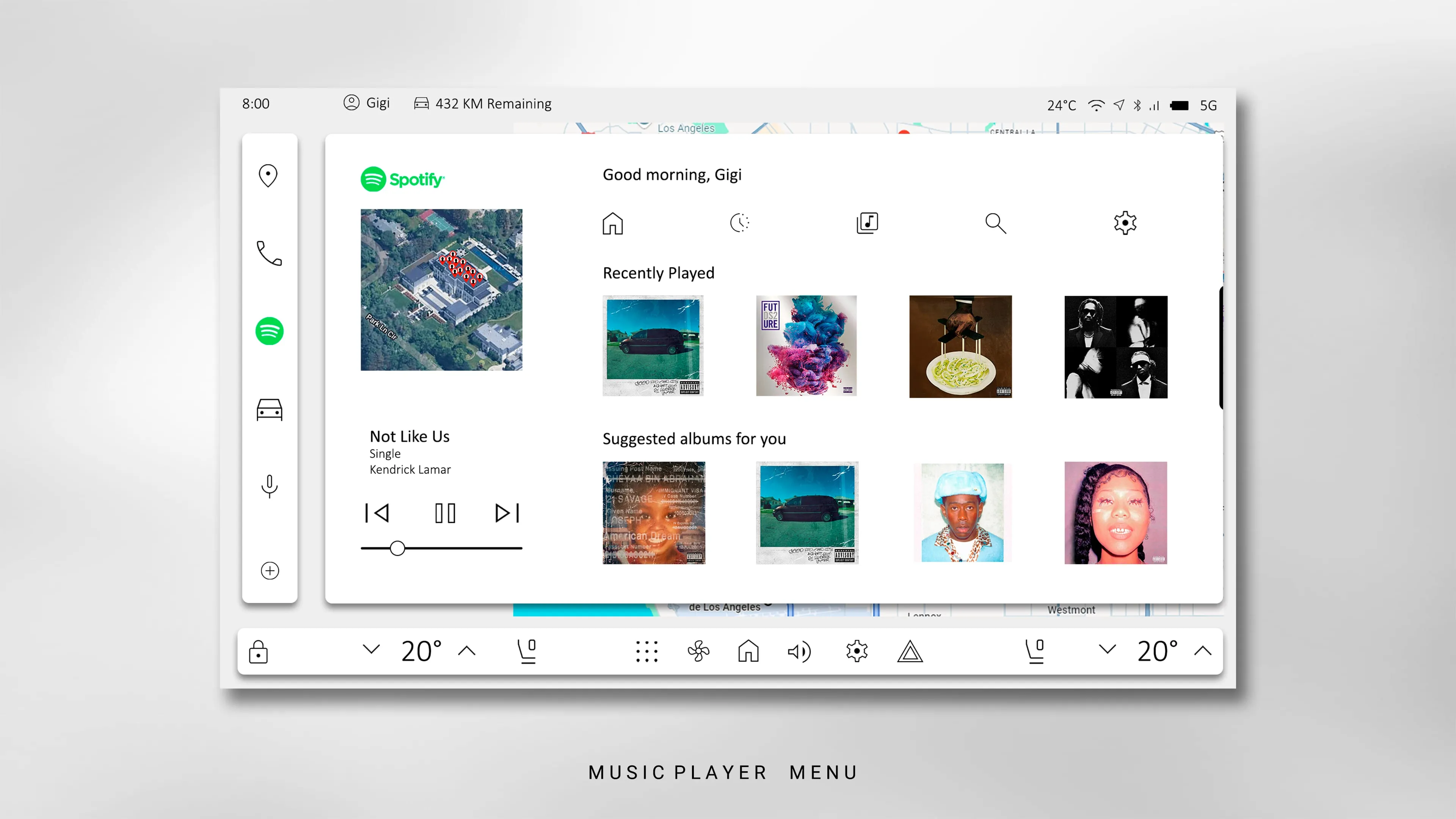Open the app grid menu
This screenshot has height=819, width=1456.
pyautogui.click(x=646, y=651)
